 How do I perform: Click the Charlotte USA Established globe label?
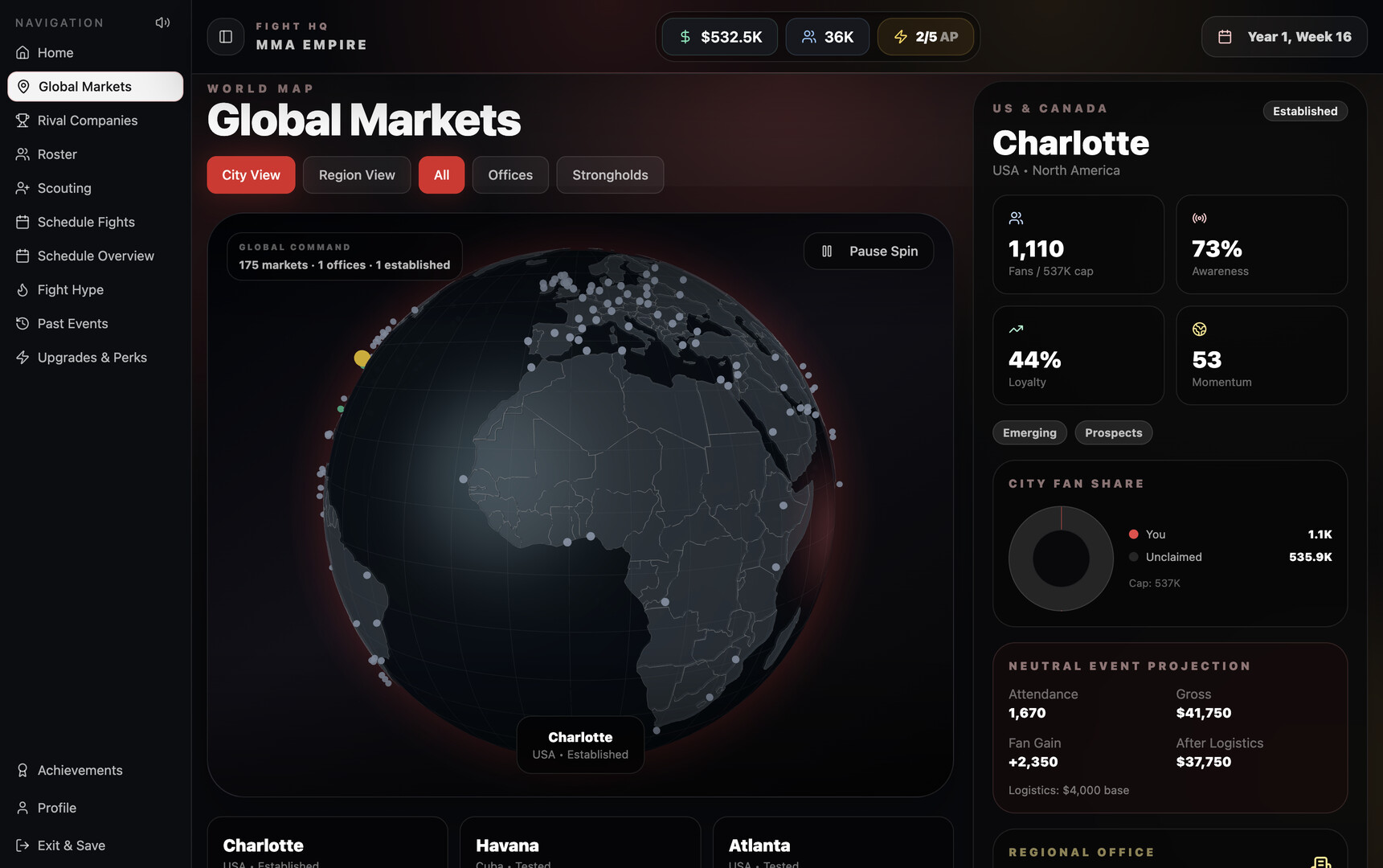pos(580,745)
